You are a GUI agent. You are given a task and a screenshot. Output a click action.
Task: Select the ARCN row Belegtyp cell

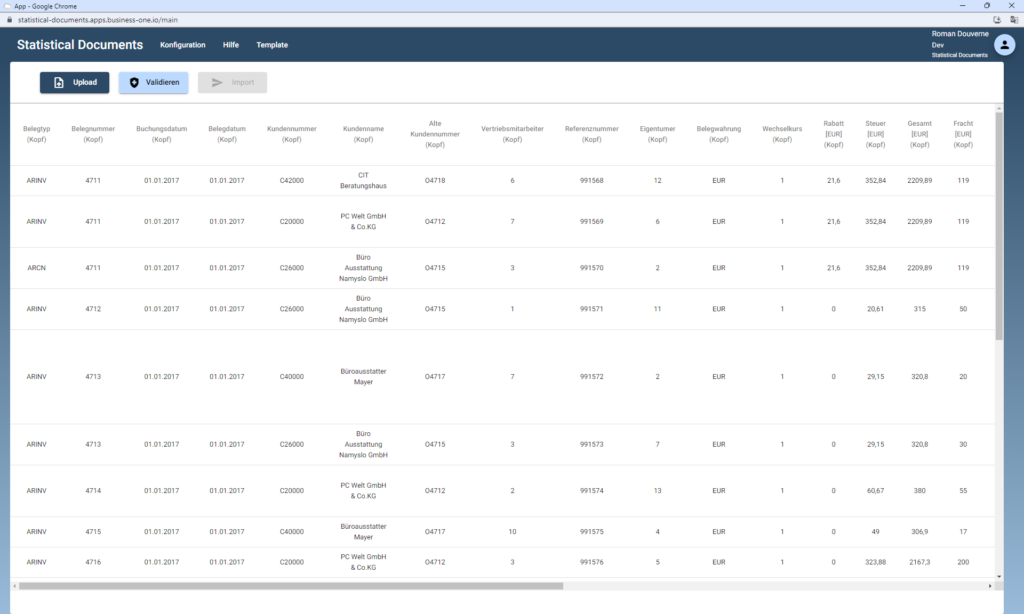pos(37,268)
